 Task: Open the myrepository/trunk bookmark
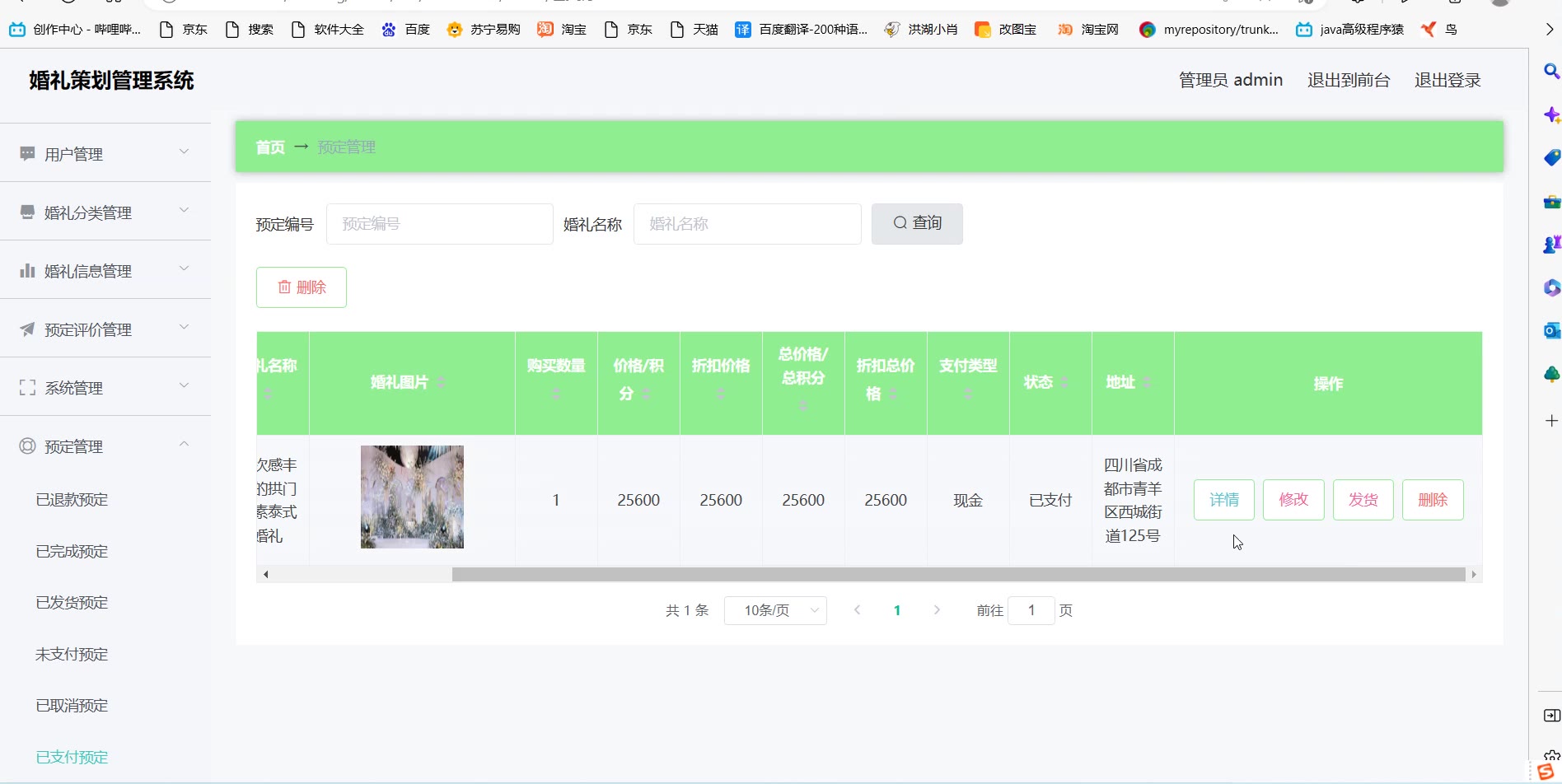click(1209, 30)
